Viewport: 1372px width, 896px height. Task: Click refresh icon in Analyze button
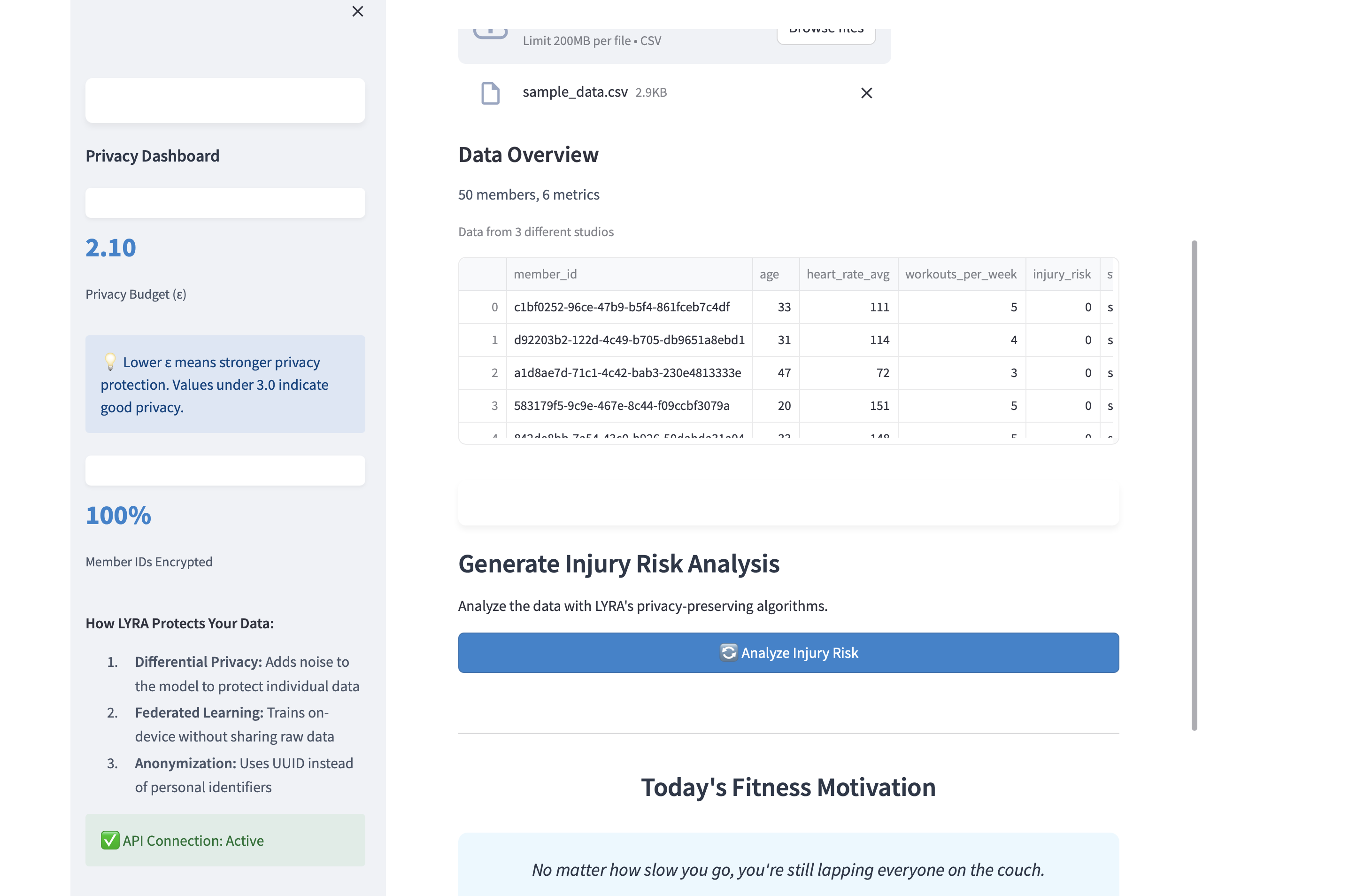[728, 652]
